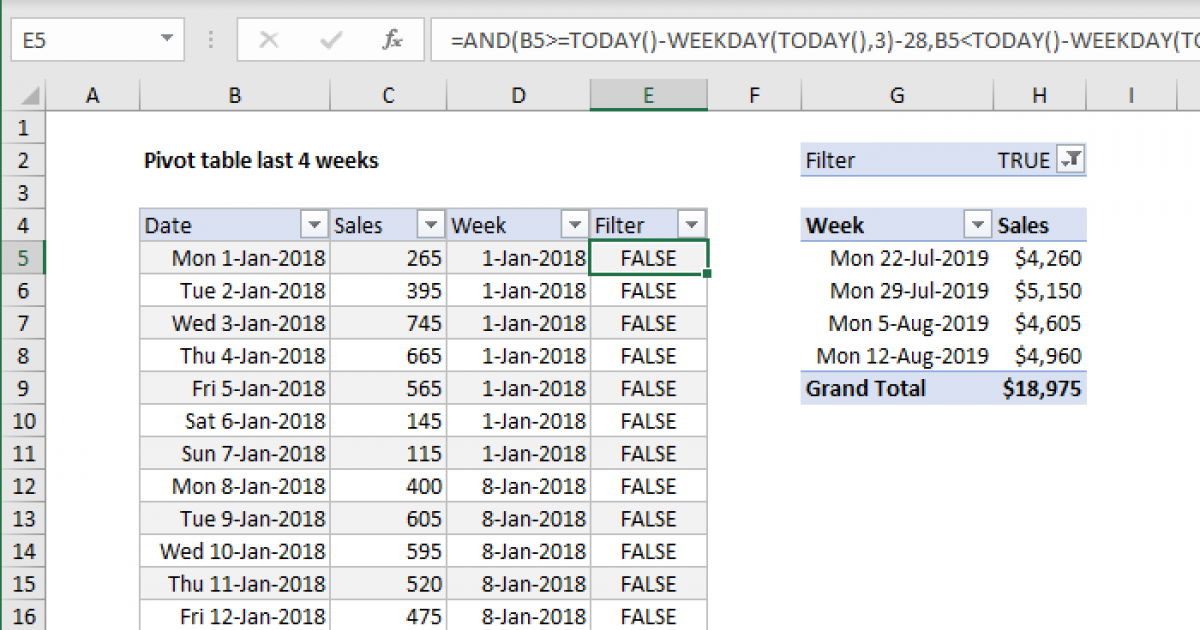The width and height of the screenshot is (1200, 630).
Task: Click the Cancel (X) icon beside formula bar
Action: [268, 40]
